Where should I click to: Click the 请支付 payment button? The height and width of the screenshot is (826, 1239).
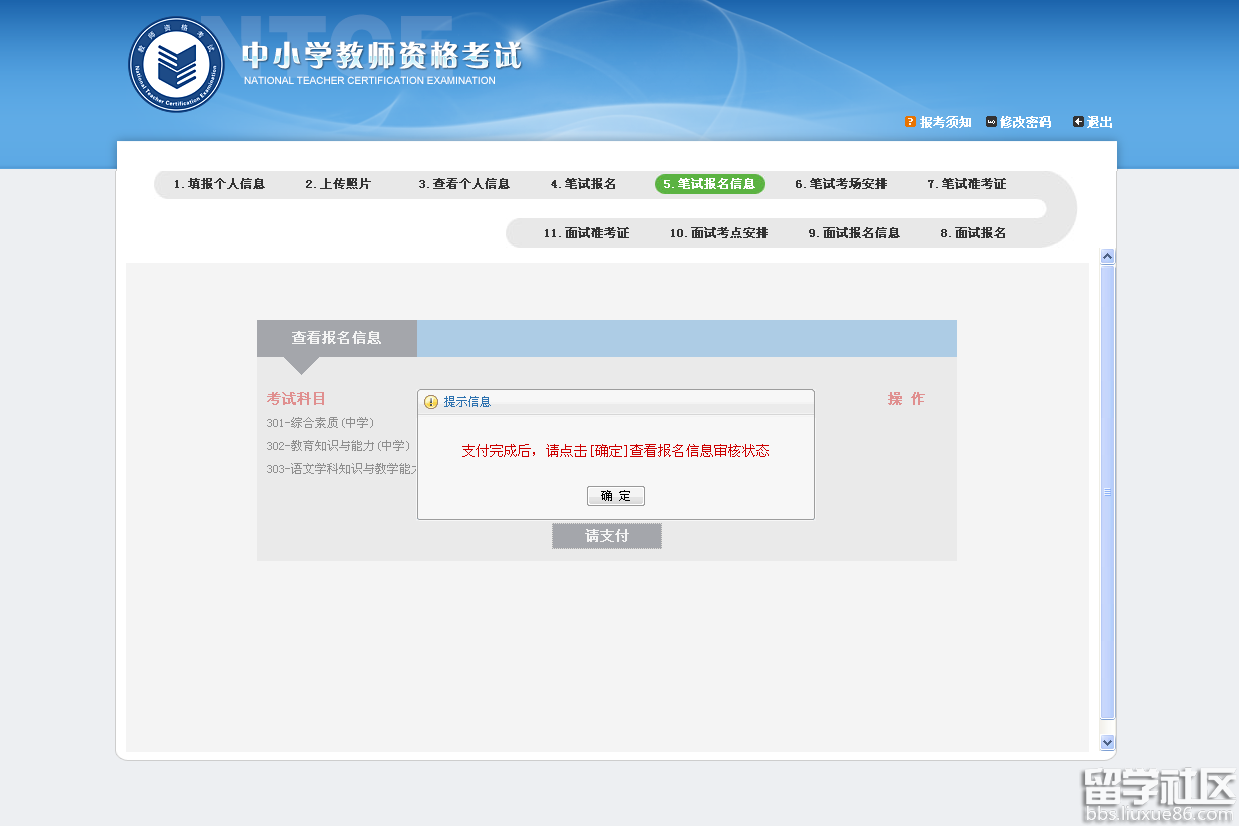pyautogui.click(x=606, y=536)
